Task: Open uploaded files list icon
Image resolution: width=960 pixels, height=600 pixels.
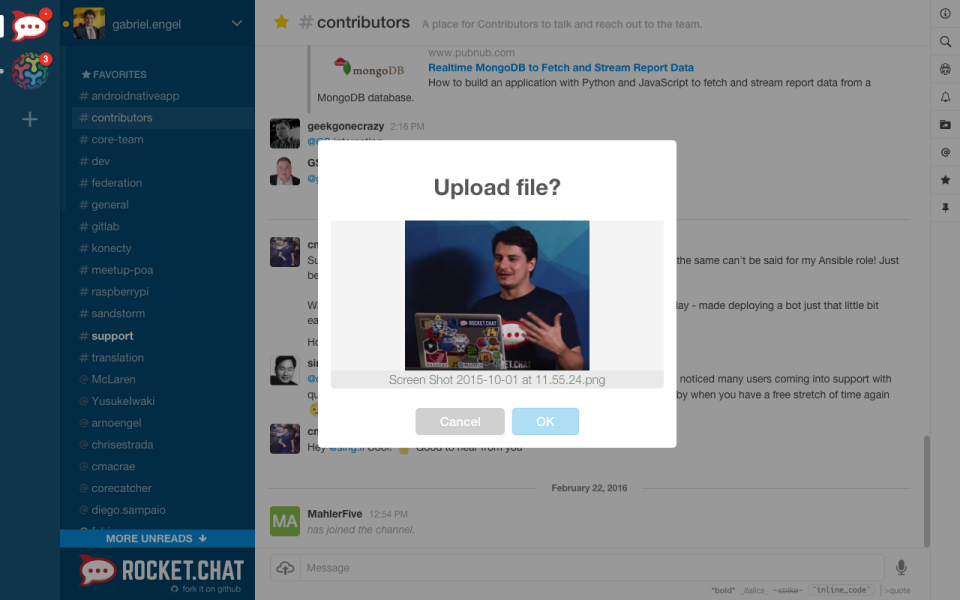Action: 945,124
